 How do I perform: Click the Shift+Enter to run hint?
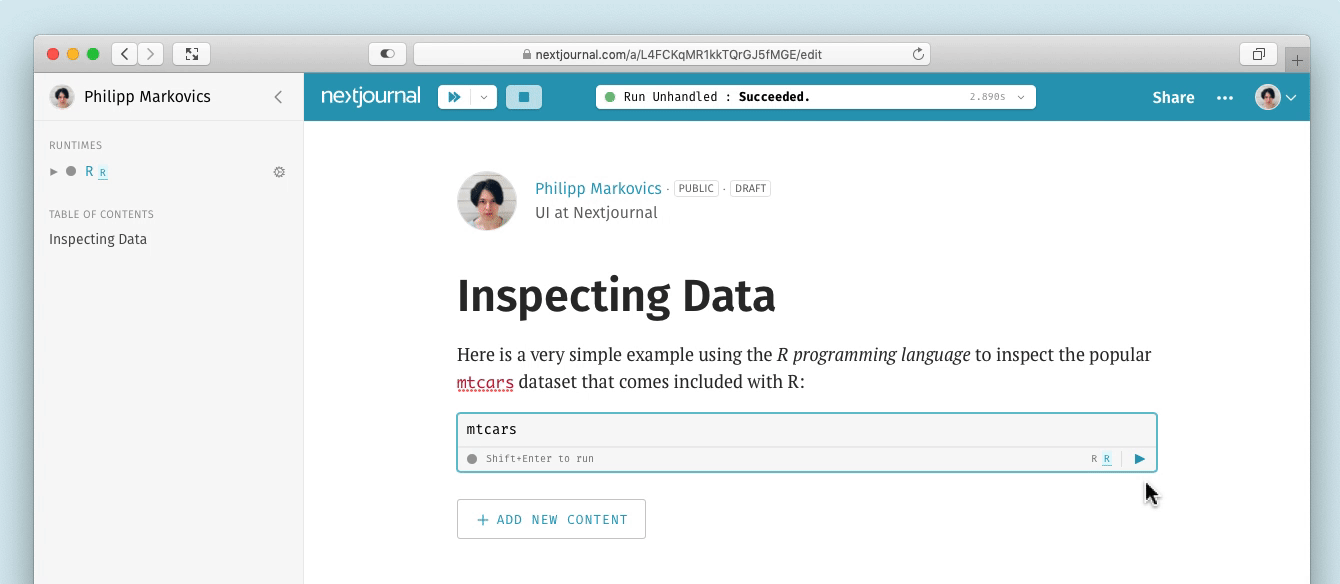(540, 459)
